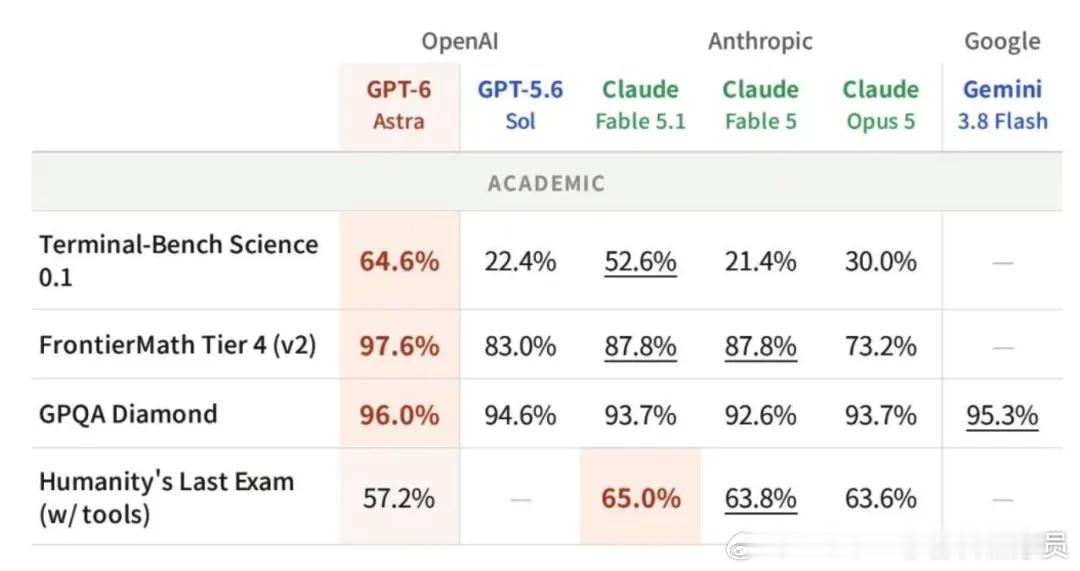Image resolution: width=1080 pixels, height=571 pixels.
Task: Select the GPT-5.6 Sol column header
Action: point(520,105)
